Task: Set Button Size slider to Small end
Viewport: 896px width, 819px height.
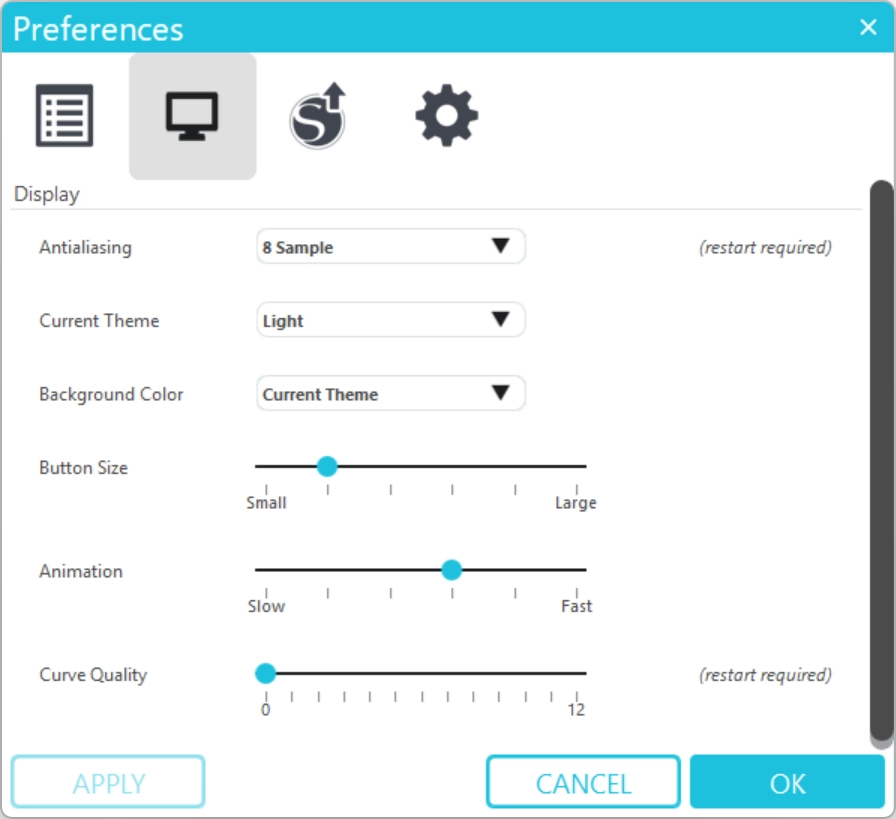Action: tap(266, 466)
